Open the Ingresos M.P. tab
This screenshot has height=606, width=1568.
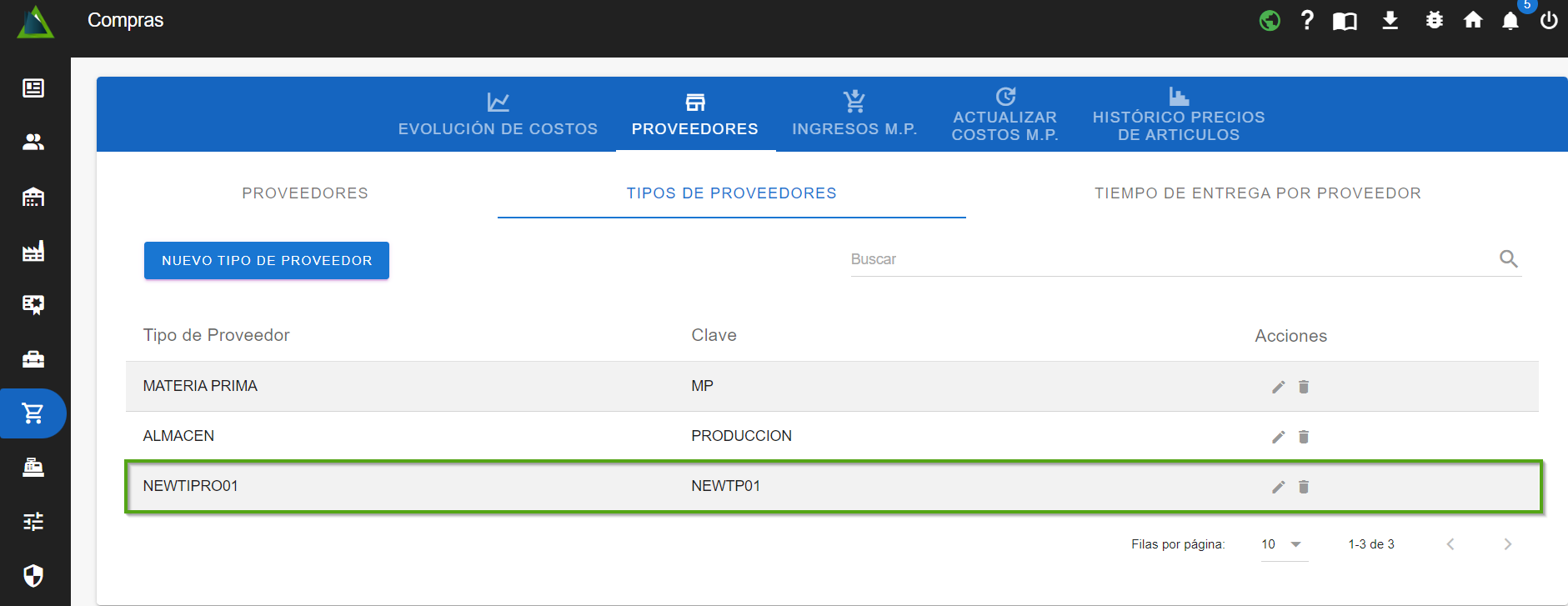[x=854, y=115]
